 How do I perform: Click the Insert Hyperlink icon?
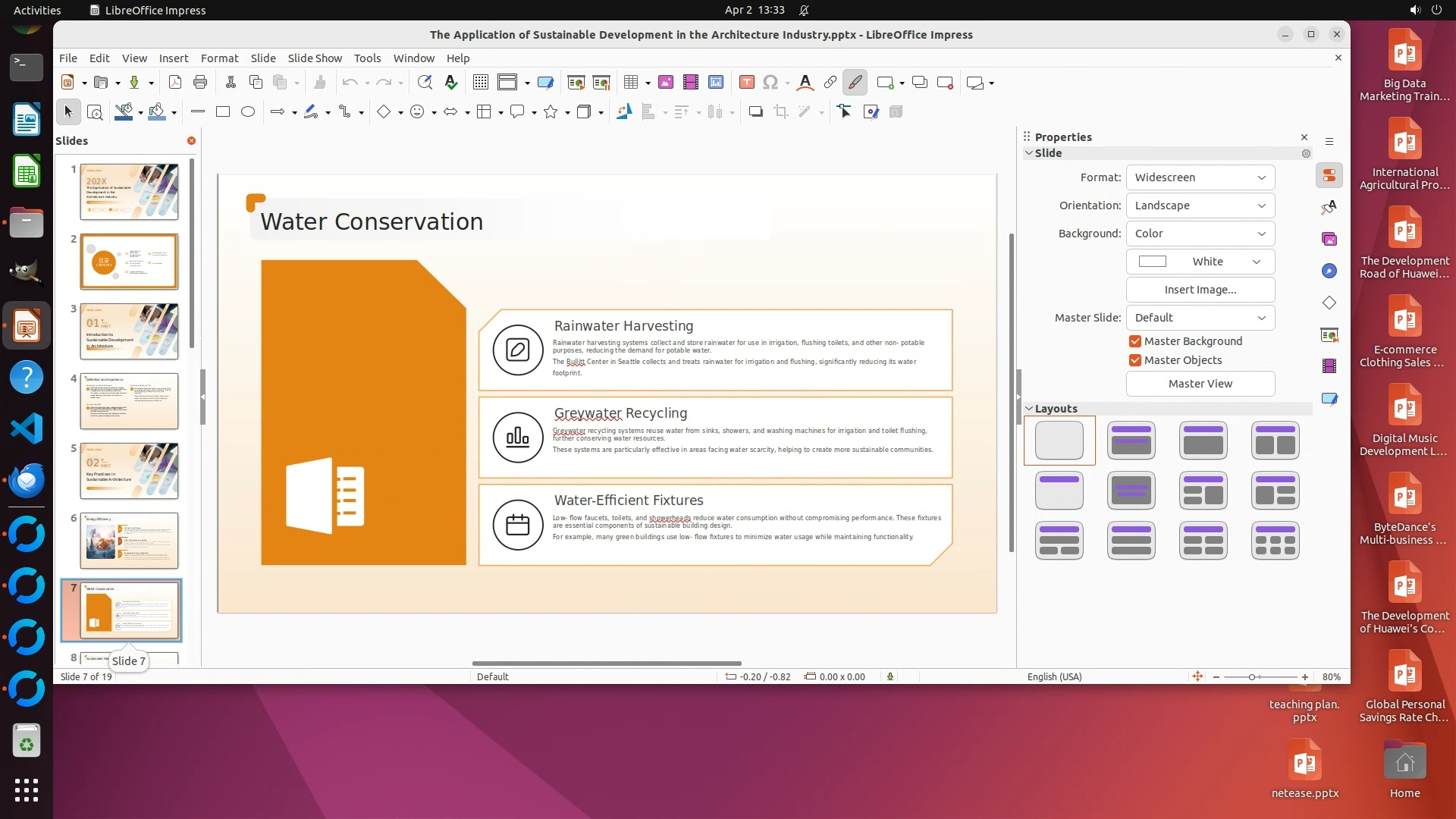(830, 83)
